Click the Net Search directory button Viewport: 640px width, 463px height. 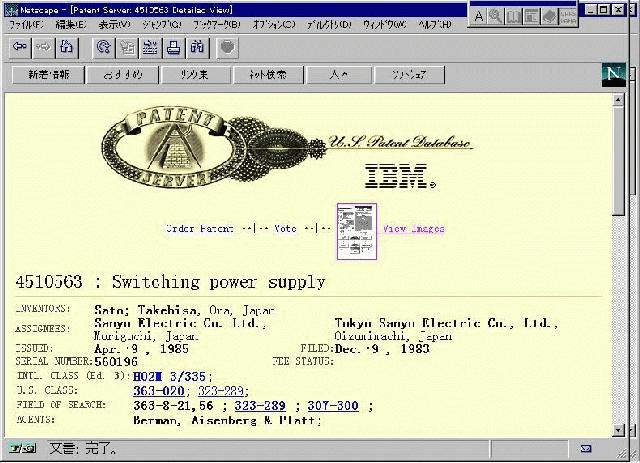[x=260, y=74]
